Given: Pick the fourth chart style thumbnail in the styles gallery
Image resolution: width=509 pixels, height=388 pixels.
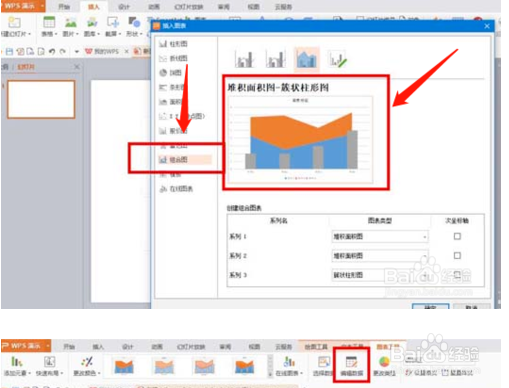Looking at the screenshot, I should point(244,366).
